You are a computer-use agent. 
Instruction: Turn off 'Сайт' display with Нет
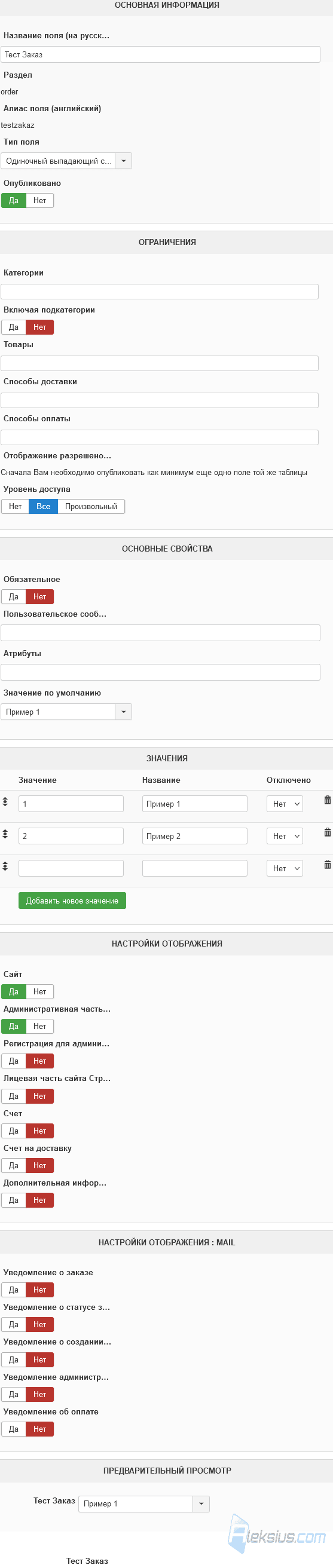tap(39, 991)
